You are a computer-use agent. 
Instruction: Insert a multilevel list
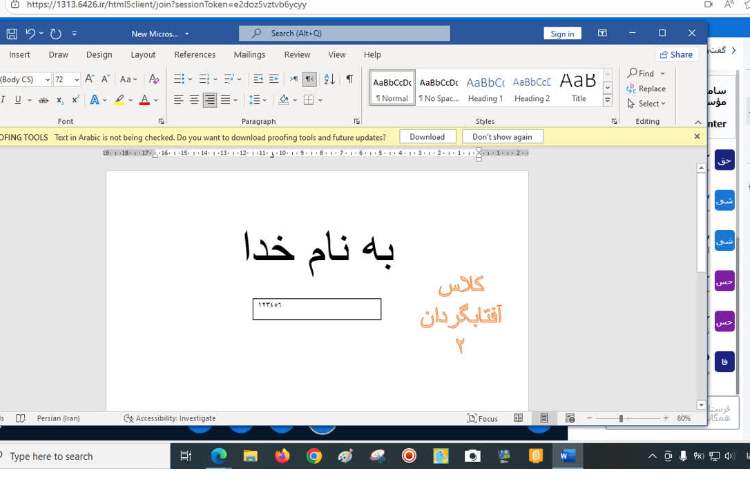(229, 79)
